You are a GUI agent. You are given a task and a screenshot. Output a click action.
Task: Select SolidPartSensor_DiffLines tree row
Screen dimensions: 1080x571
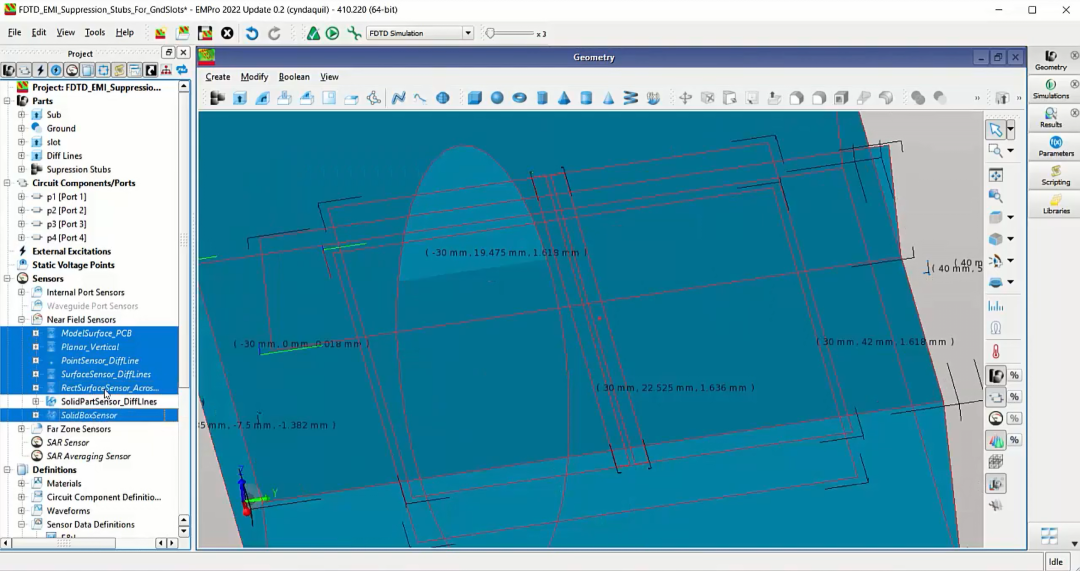pyautogui.click(x=90, y=402)
